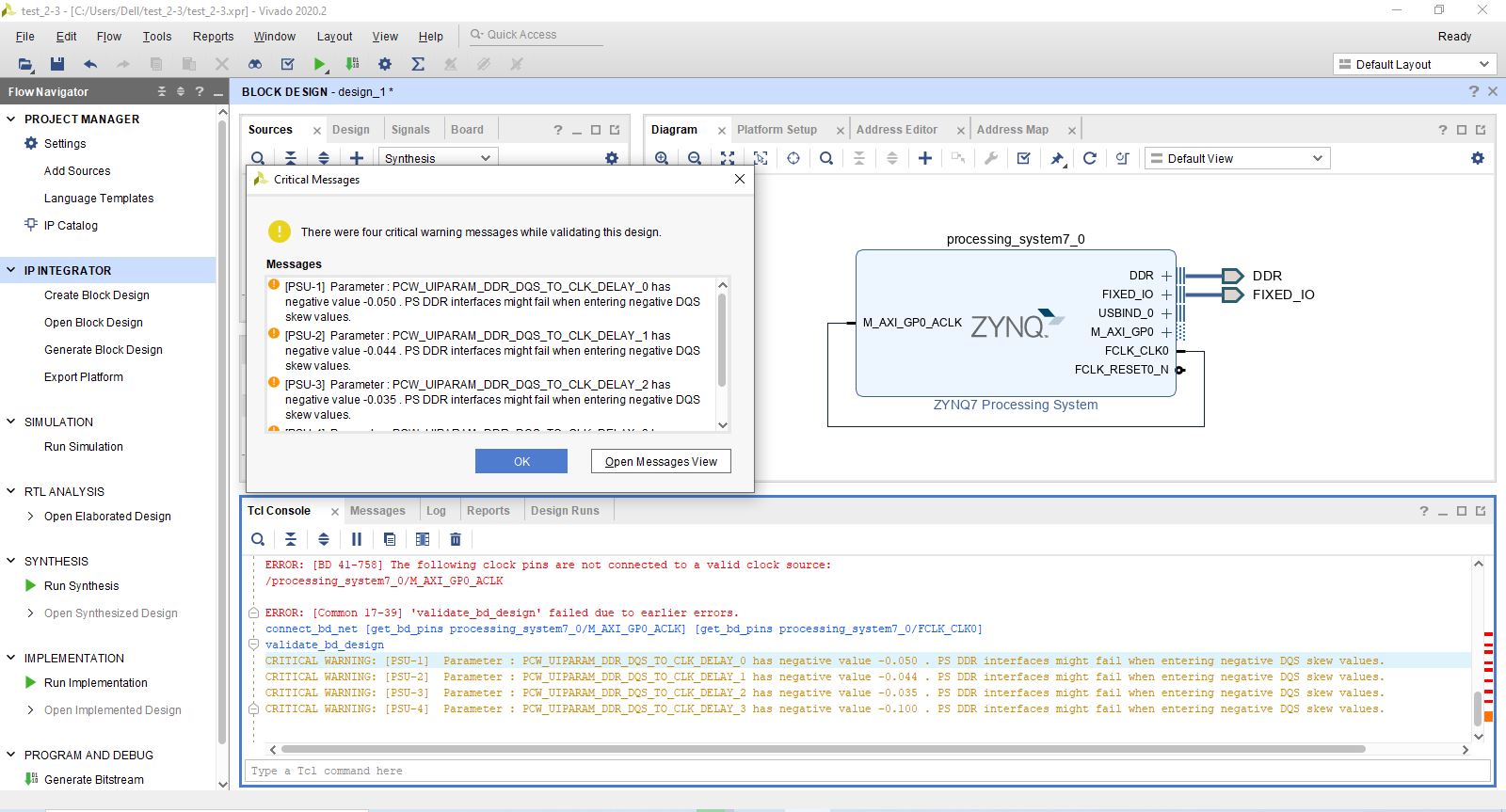1506x812 pixels.
Task: Click OK in Critical Messages dialog
Action: coord(521,461)
